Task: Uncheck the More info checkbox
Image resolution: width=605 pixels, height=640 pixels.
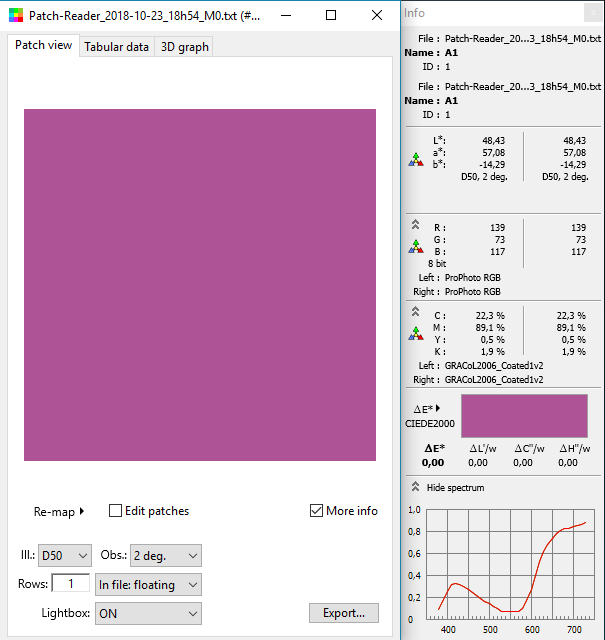Action: click(316, 511)
